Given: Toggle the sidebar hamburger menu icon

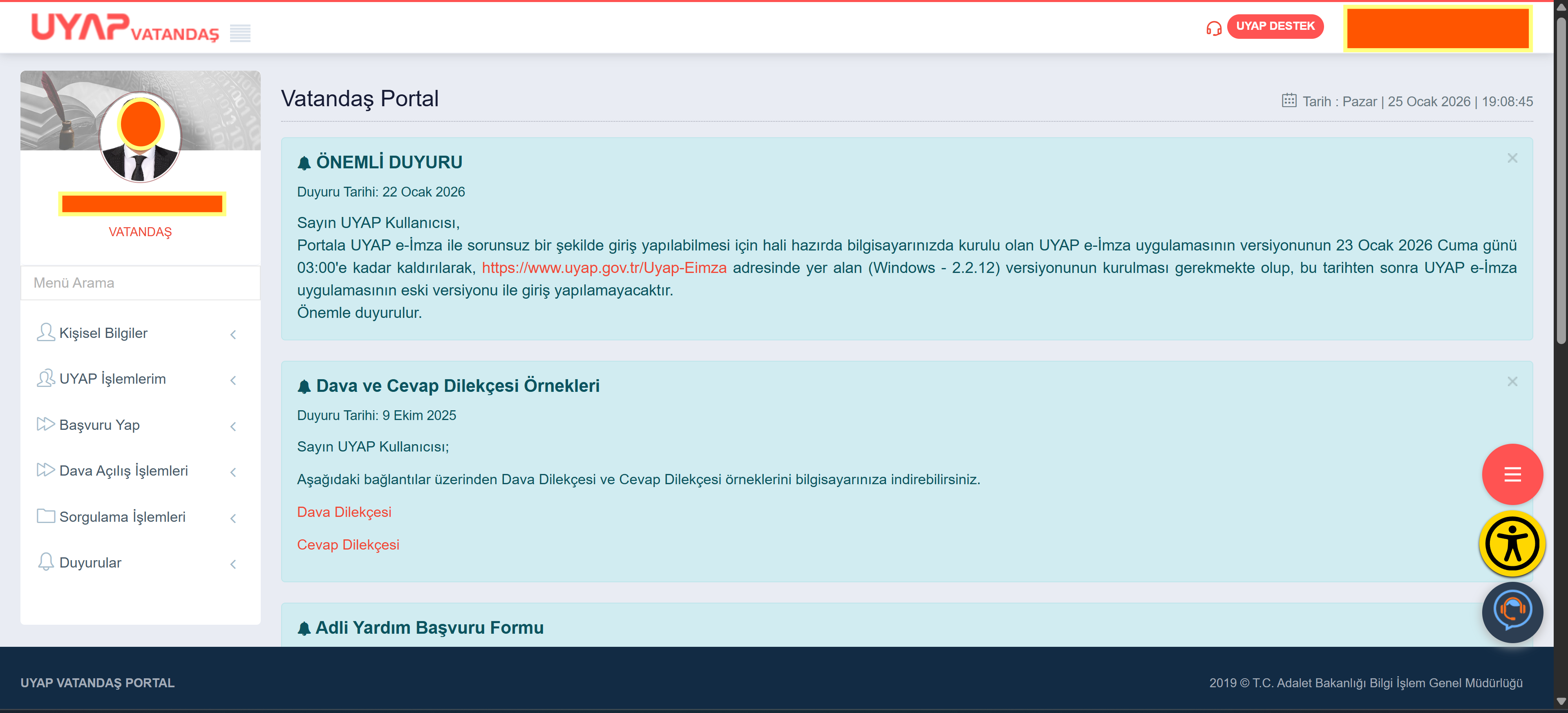Looking at the screenshot, I should click(x=240, y=33).
